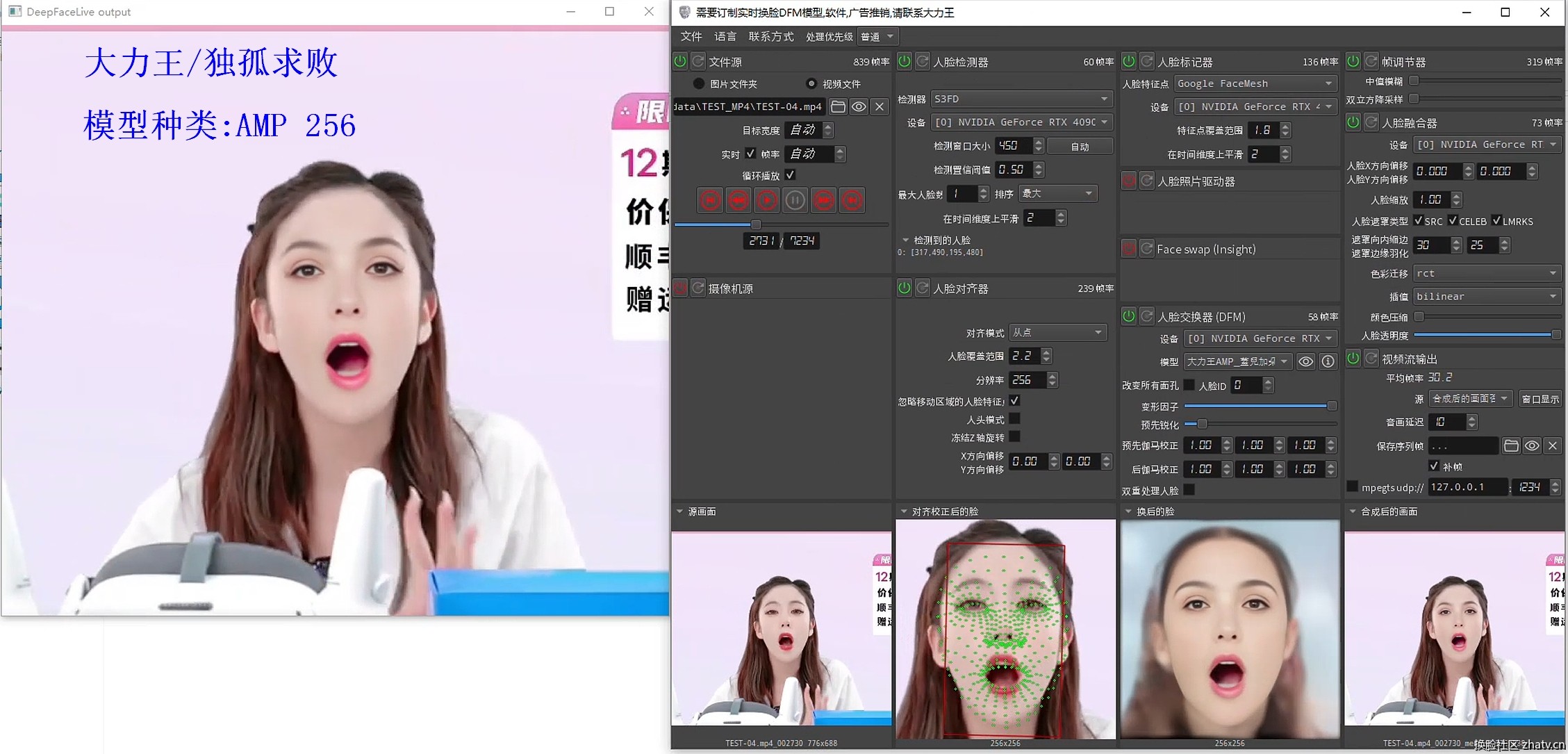Open the 联系方式 menu
The width and height of the screenshot is (1568, 754).
(x=770, y=36)
